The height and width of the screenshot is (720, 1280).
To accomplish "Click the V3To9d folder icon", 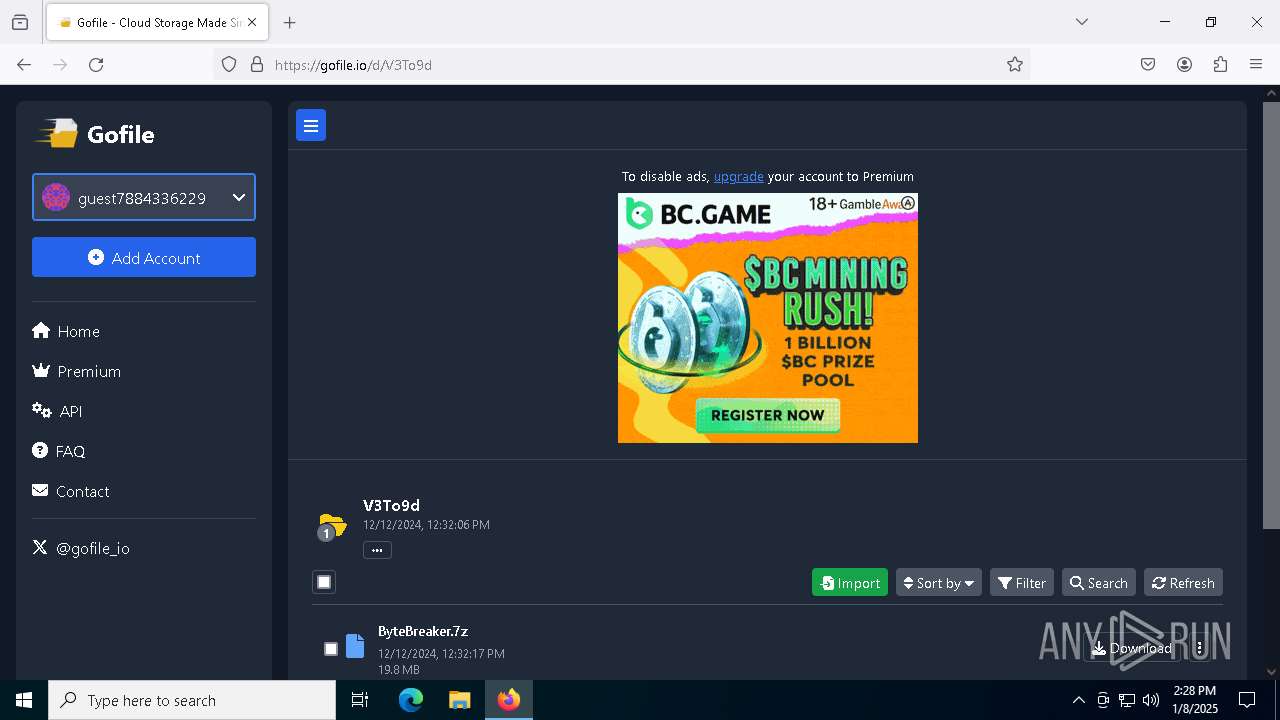I will (x=332, y=524).
